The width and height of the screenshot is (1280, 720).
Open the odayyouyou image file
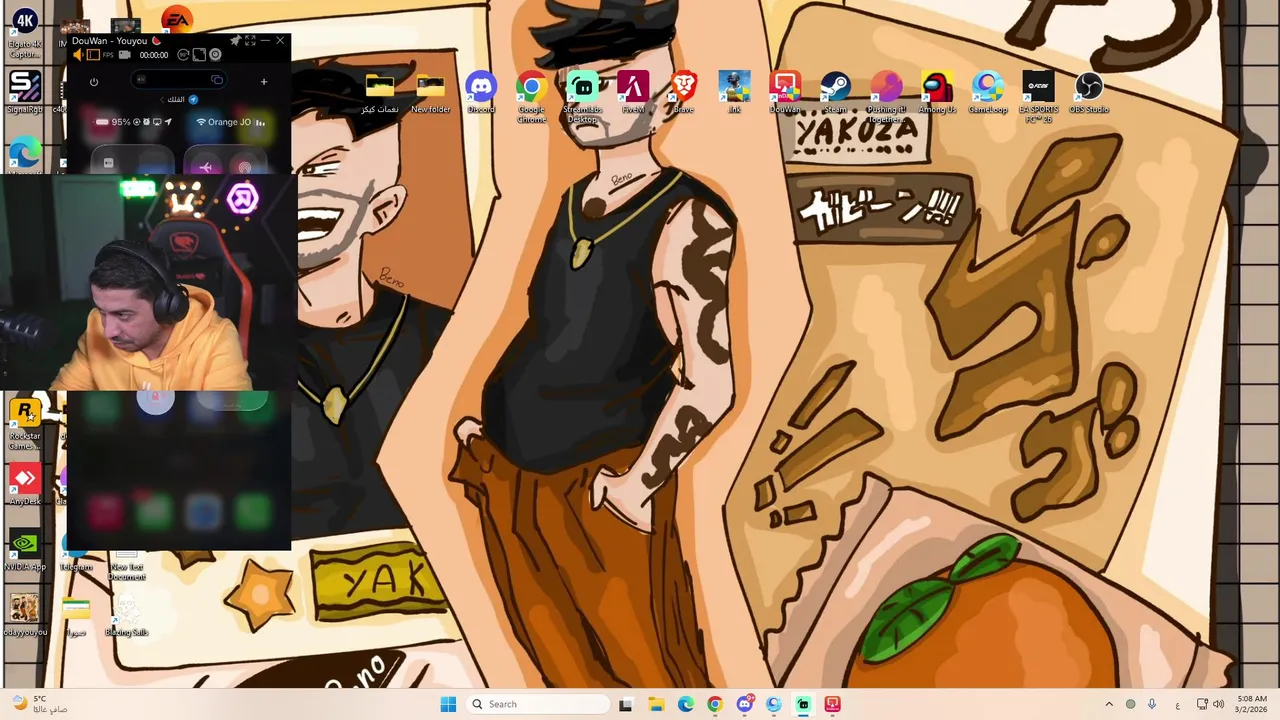point(24,615)
